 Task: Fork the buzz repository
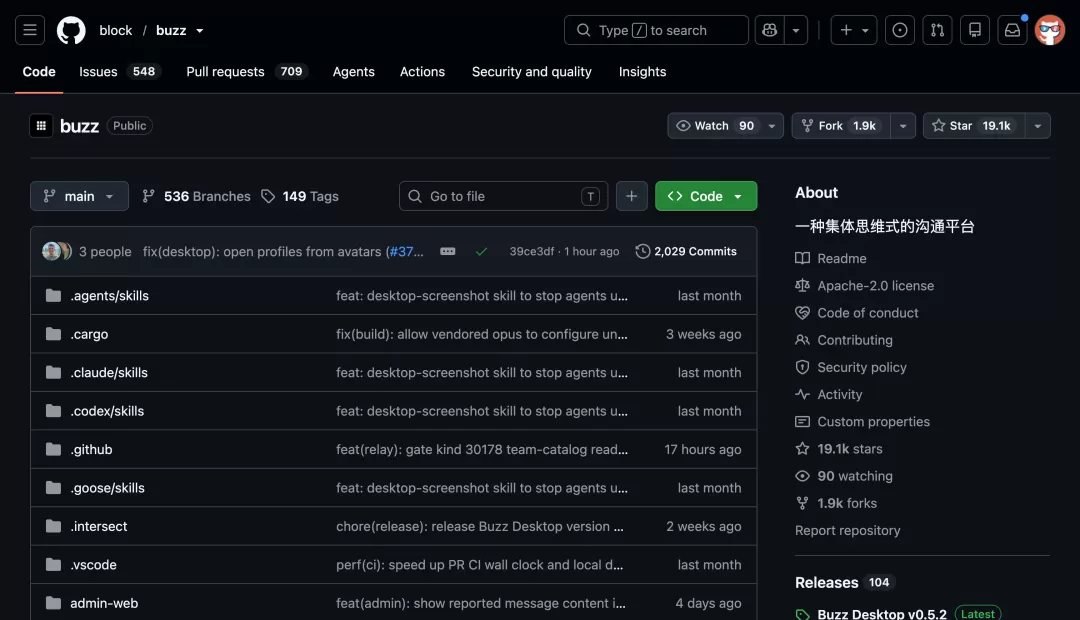pyautogui.click(x=840, y=125)
